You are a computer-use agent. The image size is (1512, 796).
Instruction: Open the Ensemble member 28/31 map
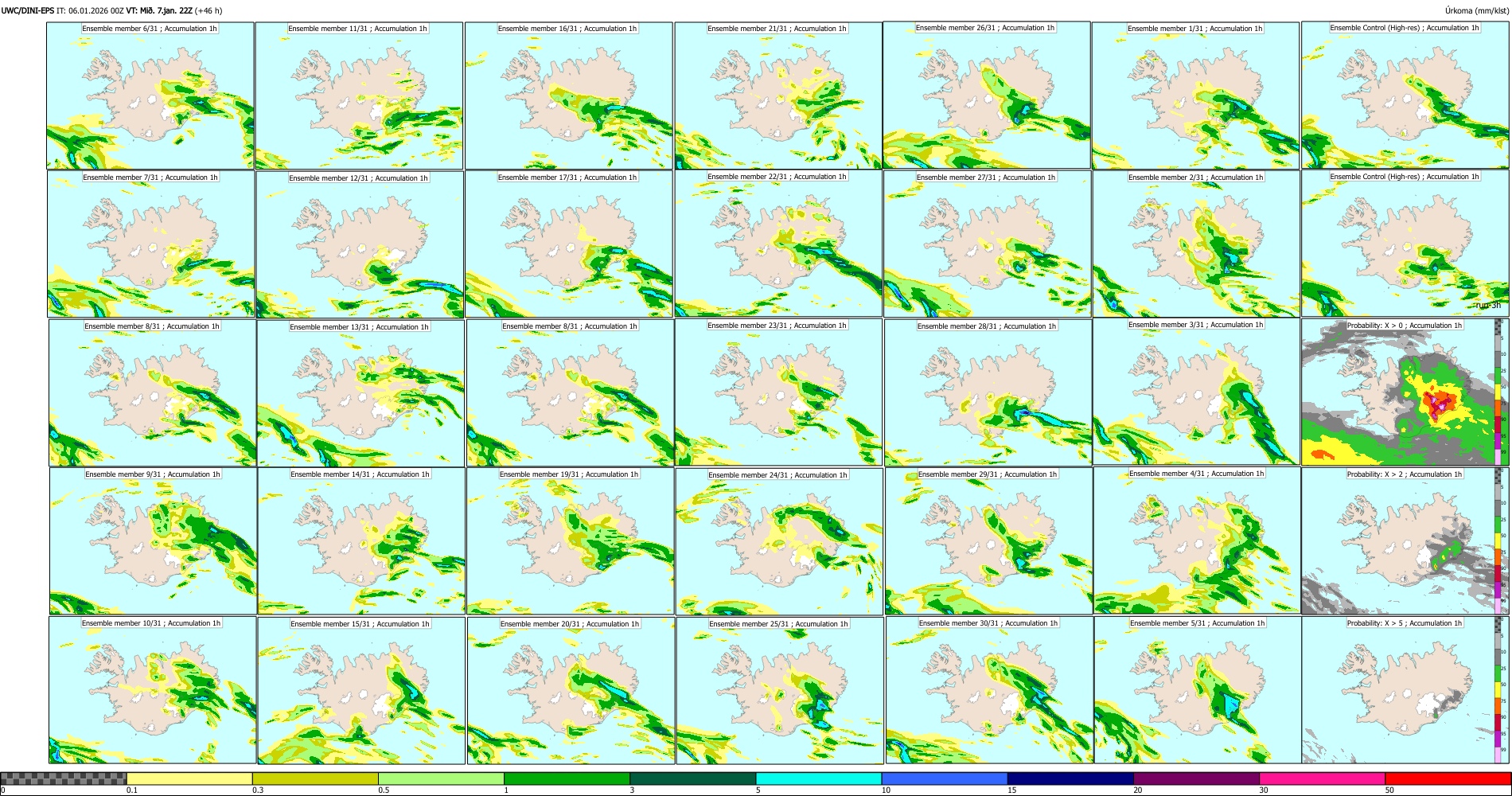point(988,392)
